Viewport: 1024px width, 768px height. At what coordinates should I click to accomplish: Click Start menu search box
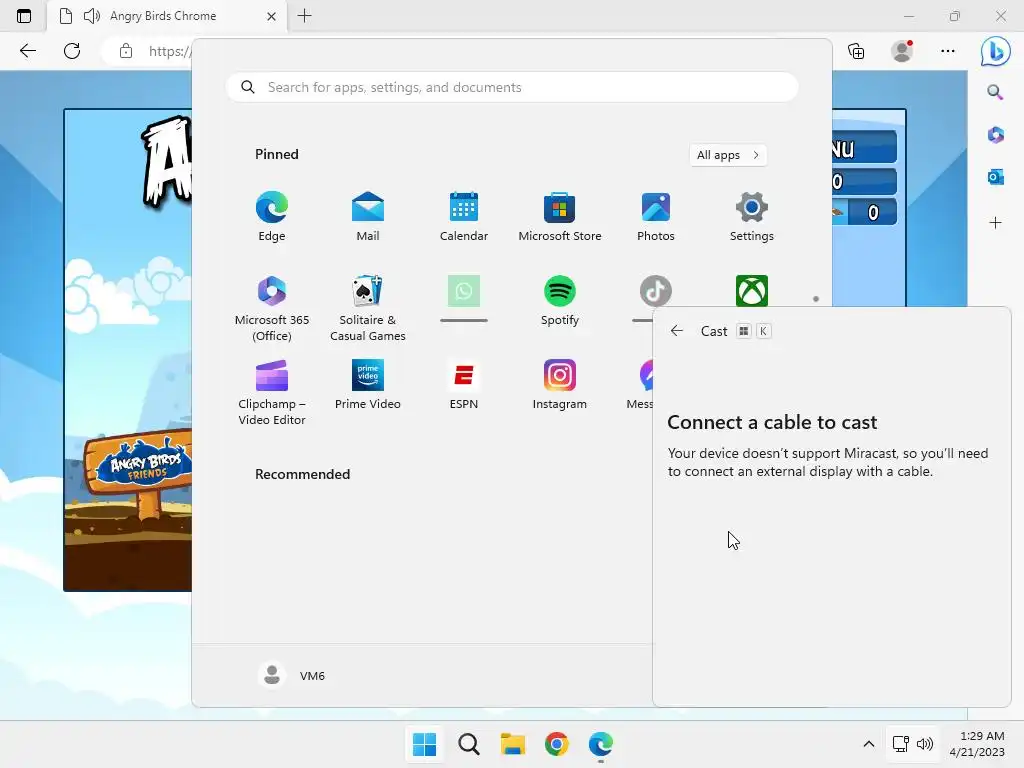(512, 88)
